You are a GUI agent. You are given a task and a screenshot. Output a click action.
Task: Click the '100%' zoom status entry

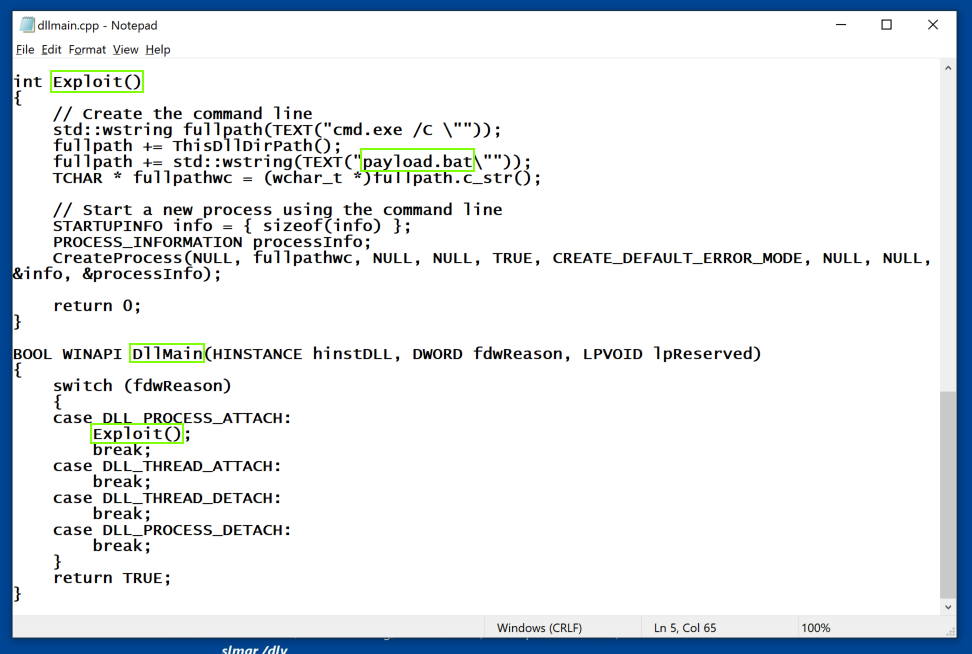pos(815,628)
